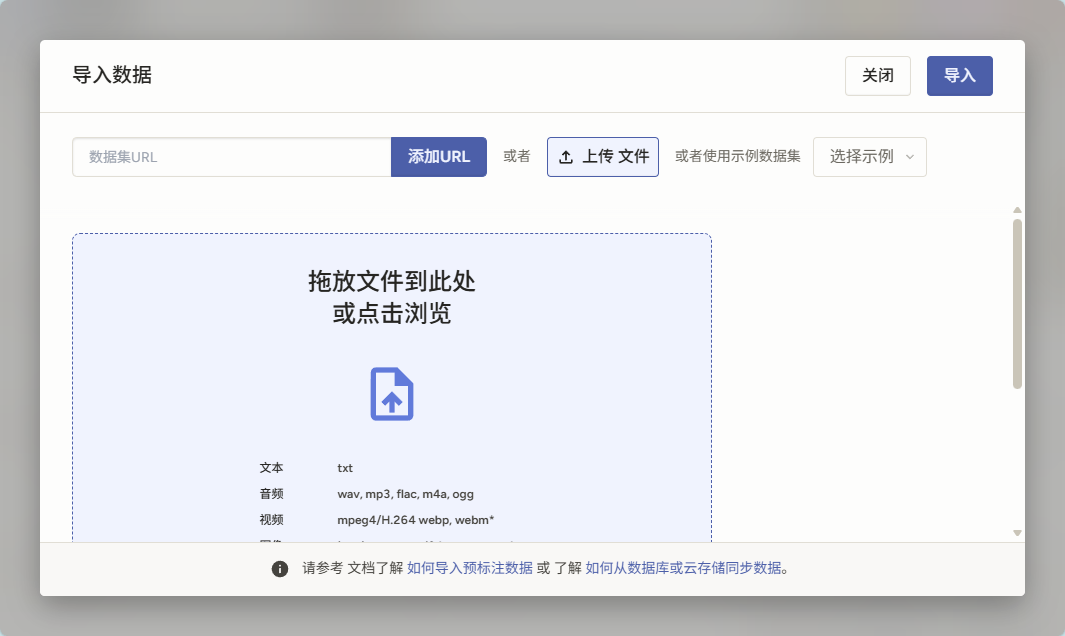The width and height of the screenshot is (1065, 636).
Task: Click the wav, mp3, flac, m4a, ogg text
Action: [x=405, y=494]
